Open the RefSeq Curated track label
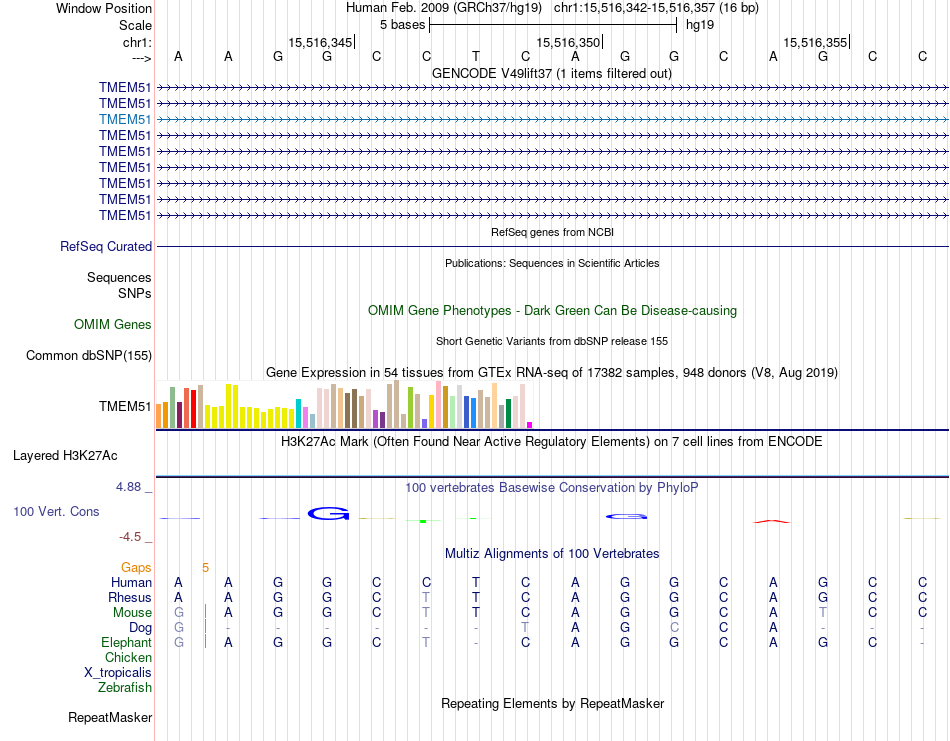This screenshot has width=950, height=741. (106, 247)
